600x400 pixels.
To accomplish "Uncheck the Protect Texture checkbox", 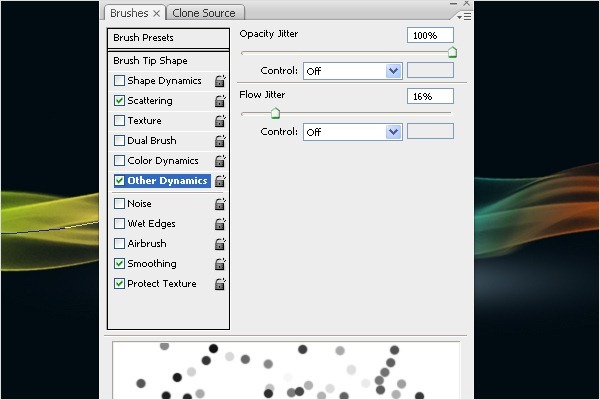I will tap(119, 284).
